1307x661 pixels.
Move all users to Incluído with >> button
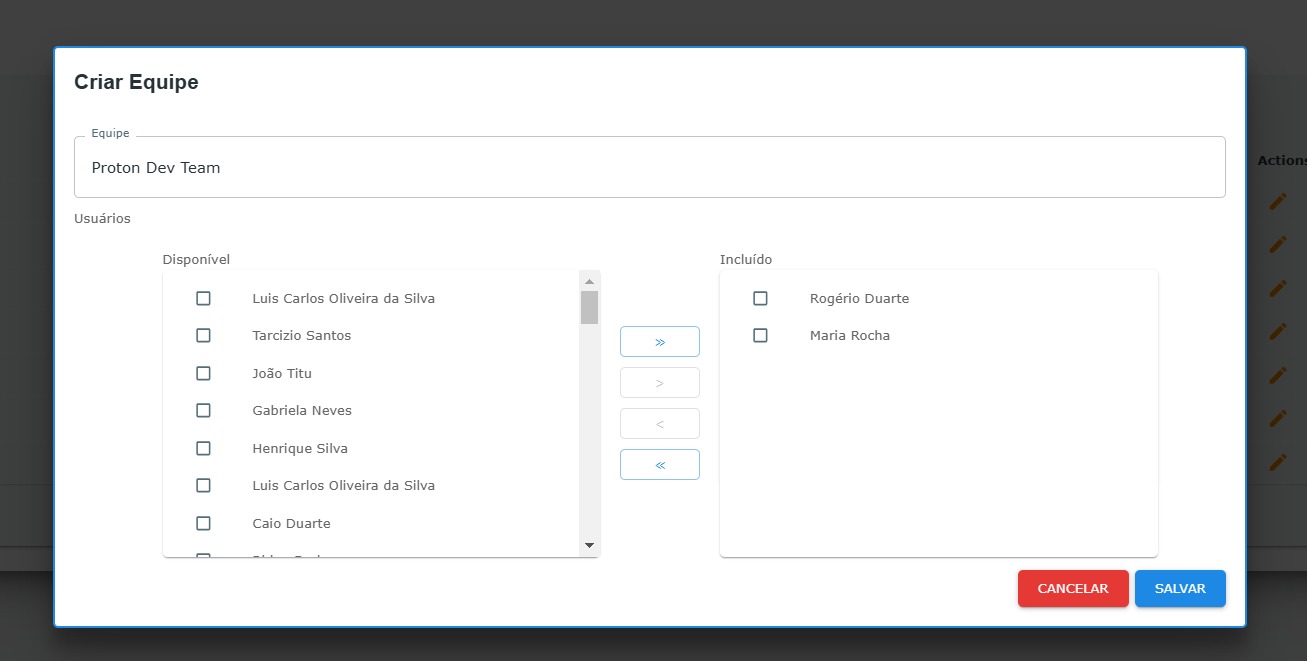pyautogui.click(x=660, y=342)
